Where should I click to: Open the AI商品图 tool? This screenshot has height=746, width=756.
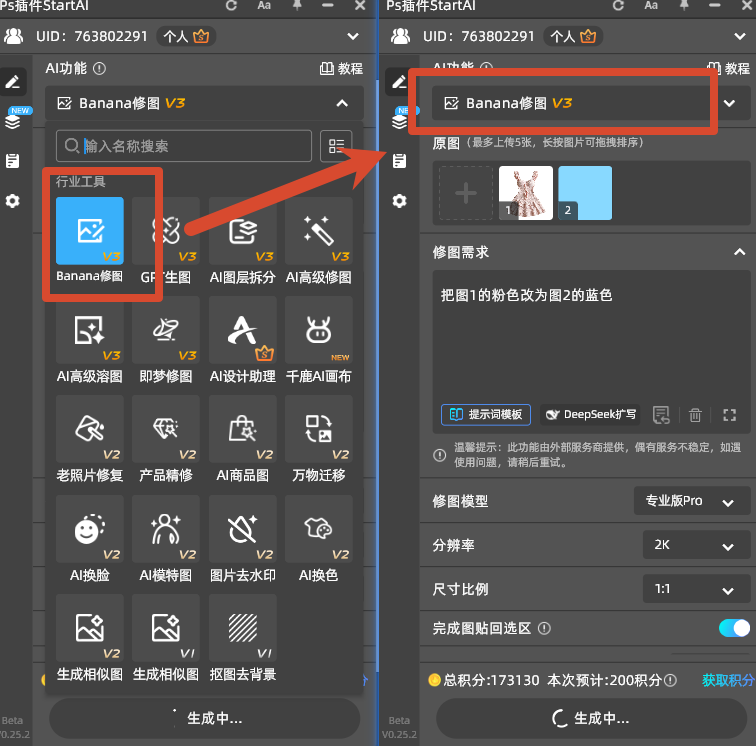pyautogui.click(x=243, y=429)
